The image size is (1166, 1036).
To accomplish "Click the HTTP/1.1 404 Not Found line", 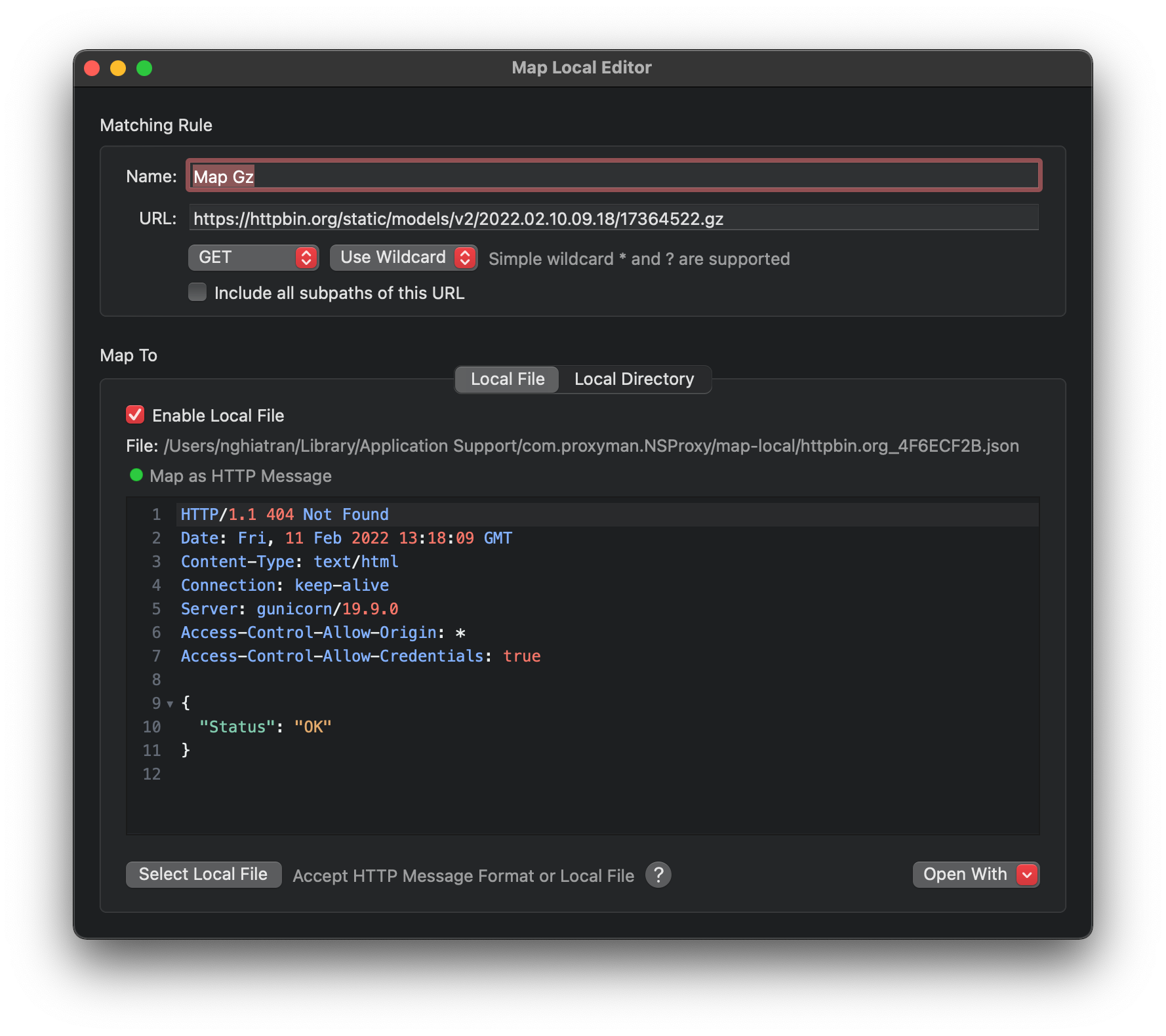I will [285, 515].
